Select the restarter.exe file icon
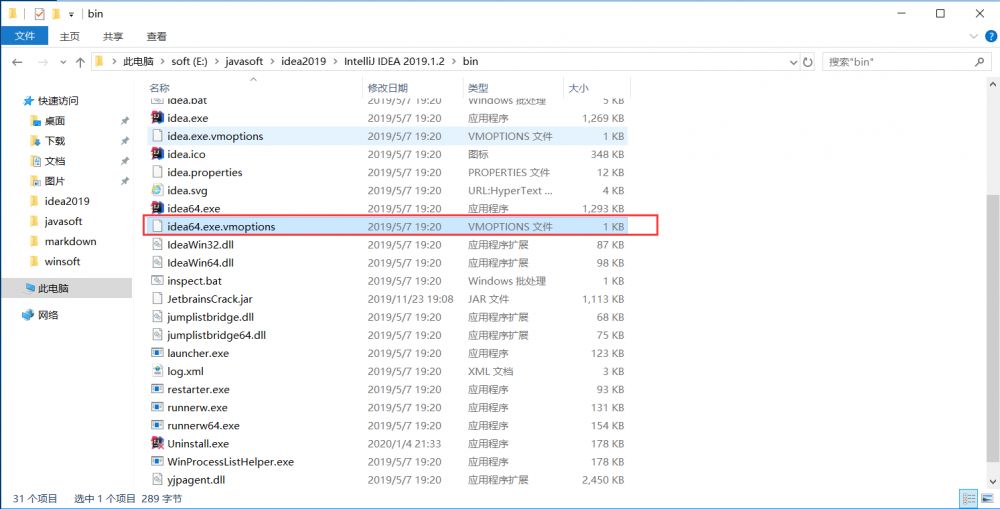This screenshot has height=509, width=1000. coord(157,389)
